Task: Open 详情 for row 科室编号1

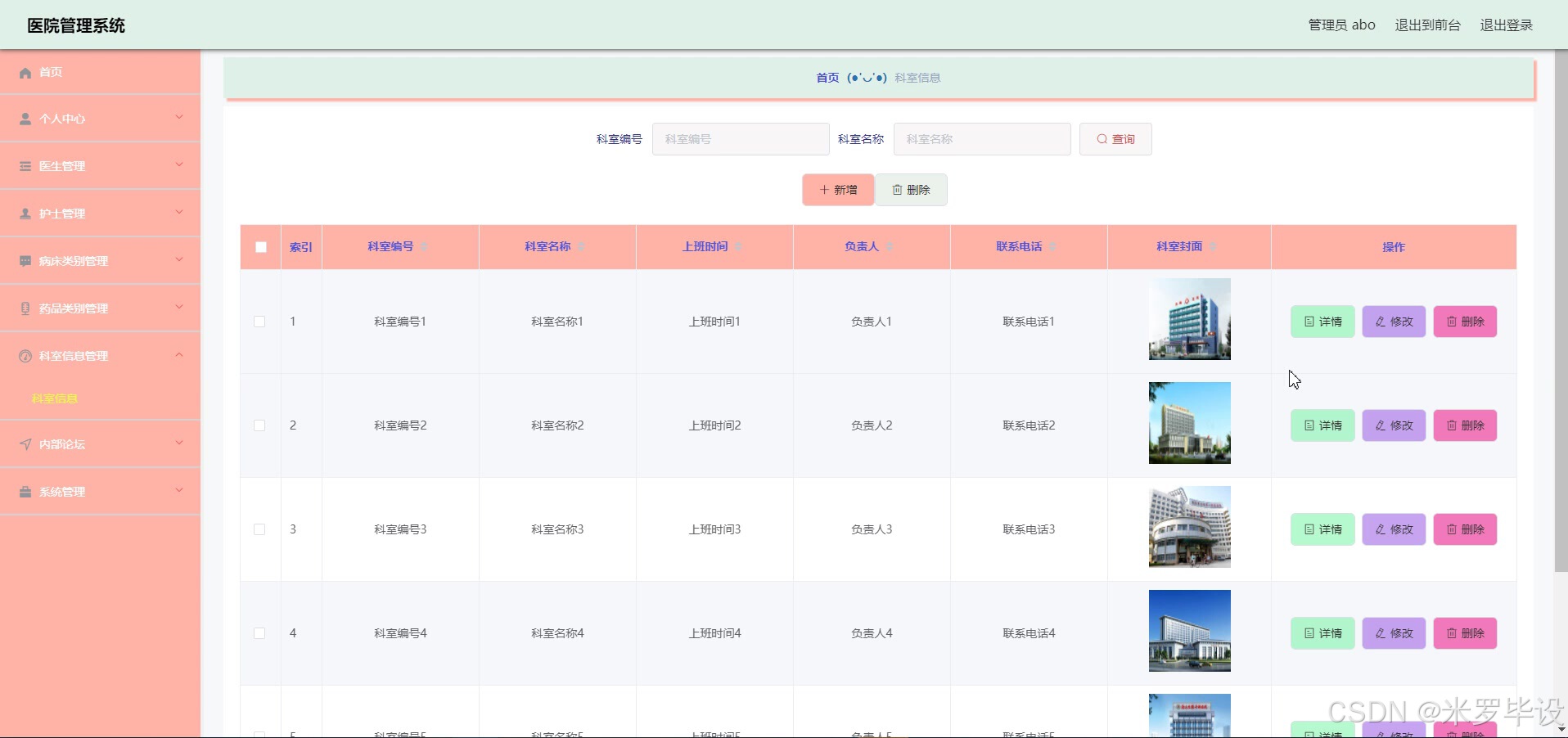Action: [1322, 322]
